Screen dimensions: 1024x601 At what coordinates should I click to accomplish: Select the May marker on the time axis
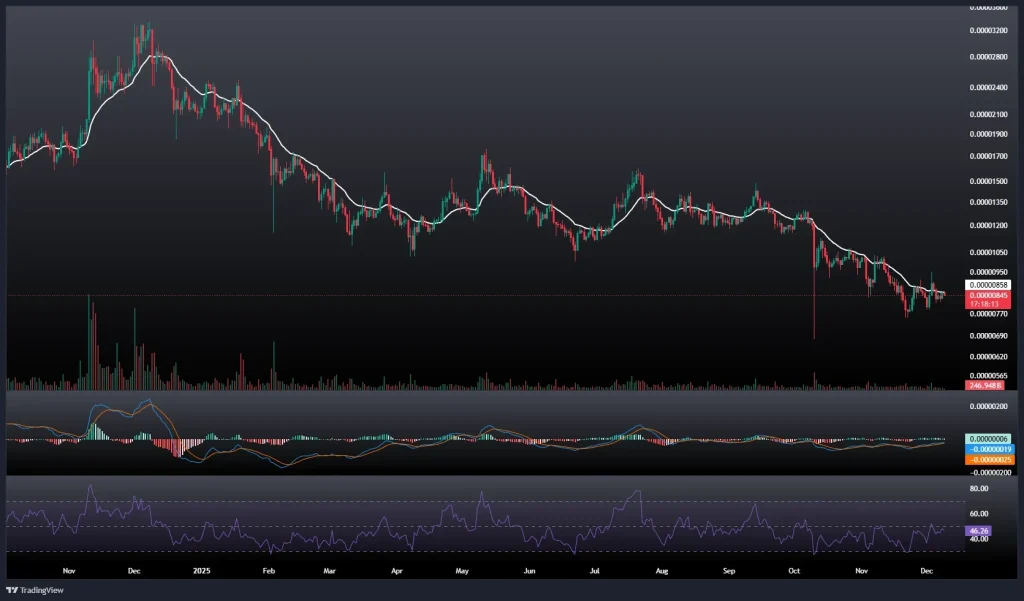coord(461,571)
